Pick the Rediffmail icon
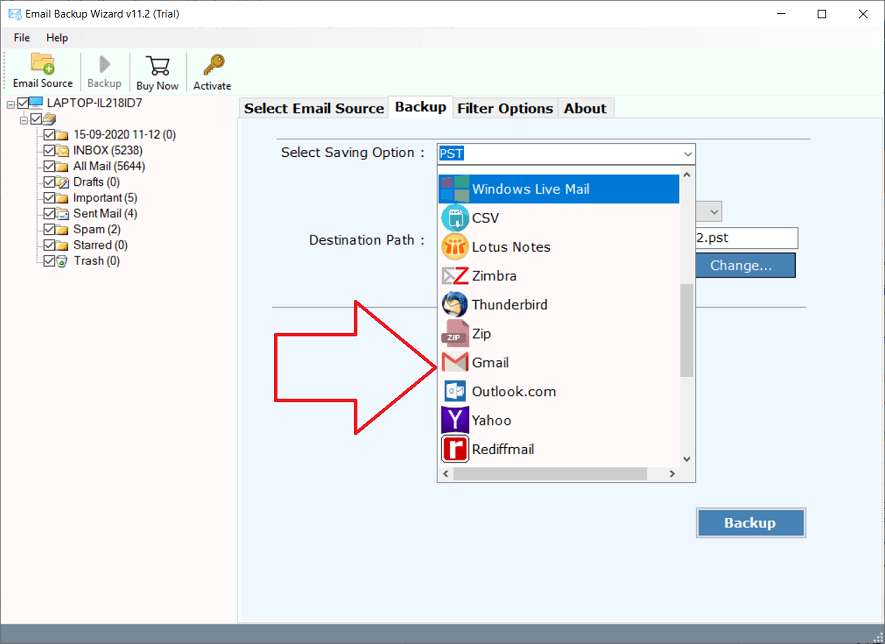This screenshot has height=644, width=885. click(x=454, y=449)
